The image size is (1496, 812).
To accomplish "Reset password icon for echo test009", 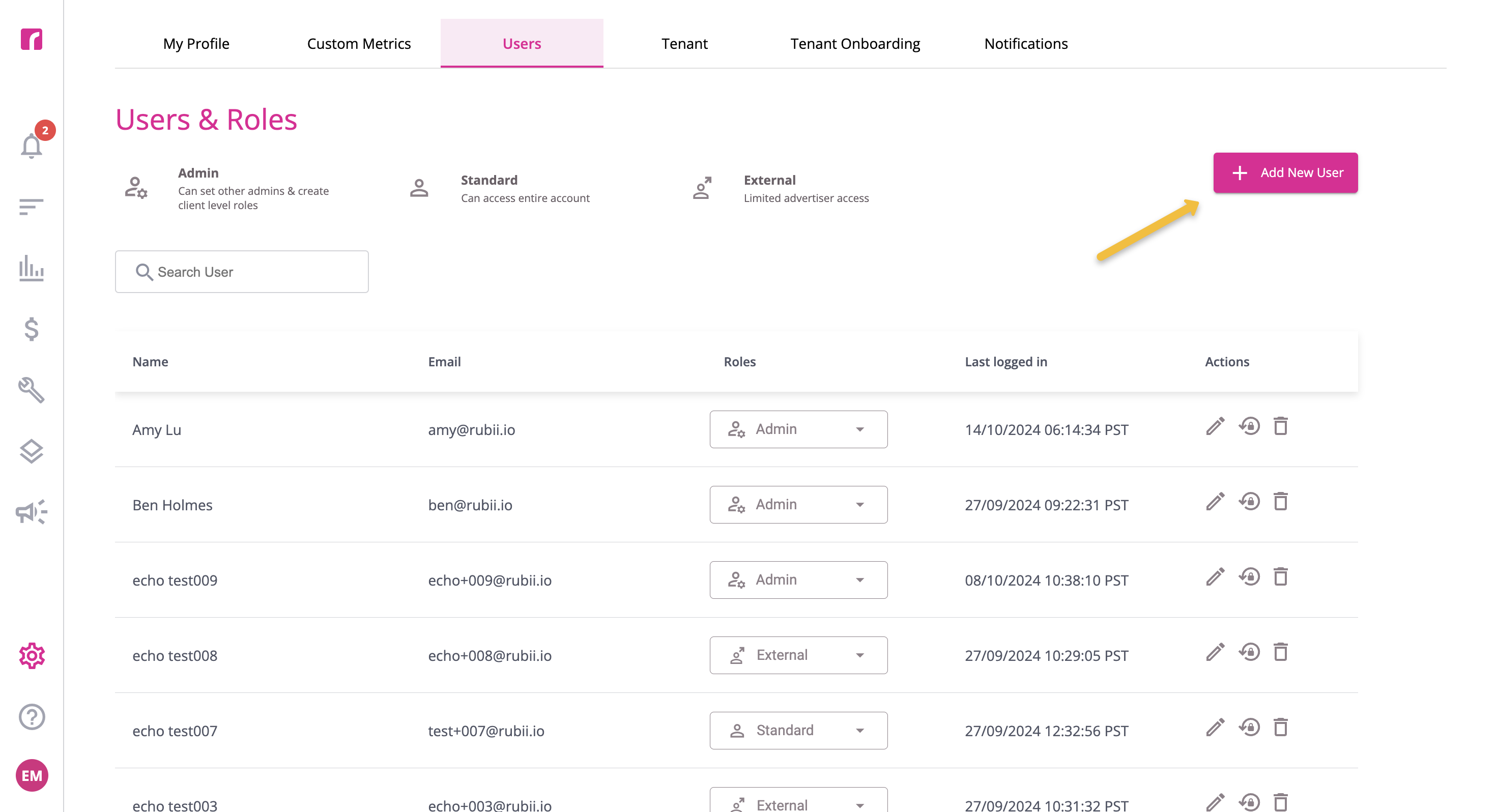I will click(1249, 577).
